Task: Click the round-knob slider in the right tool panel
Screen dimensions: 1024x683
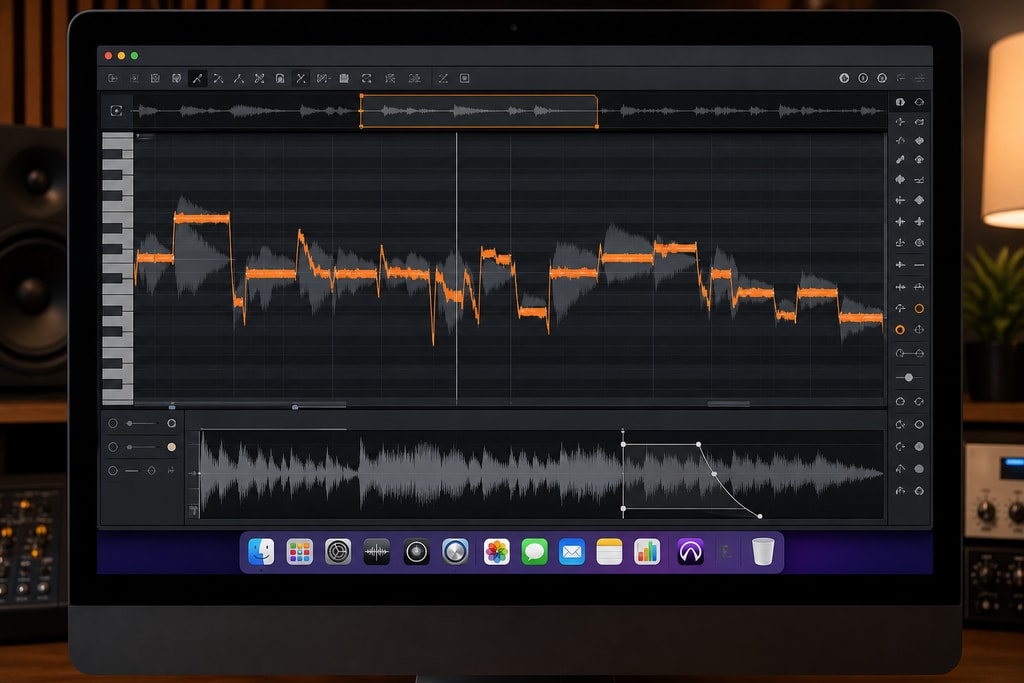Action: 909,377
